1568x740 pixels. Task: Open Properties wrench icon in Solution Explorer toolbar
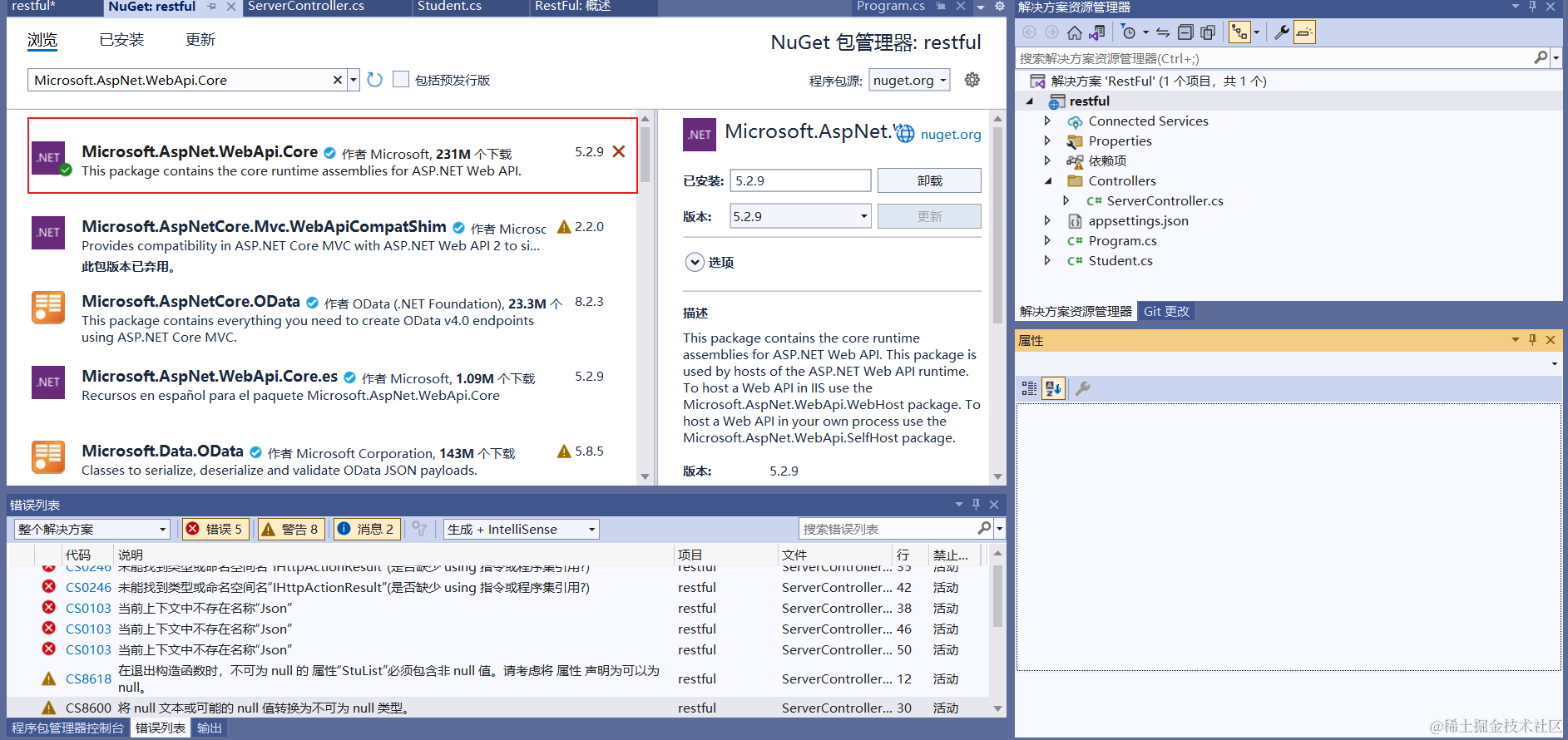pos(1282,32)
